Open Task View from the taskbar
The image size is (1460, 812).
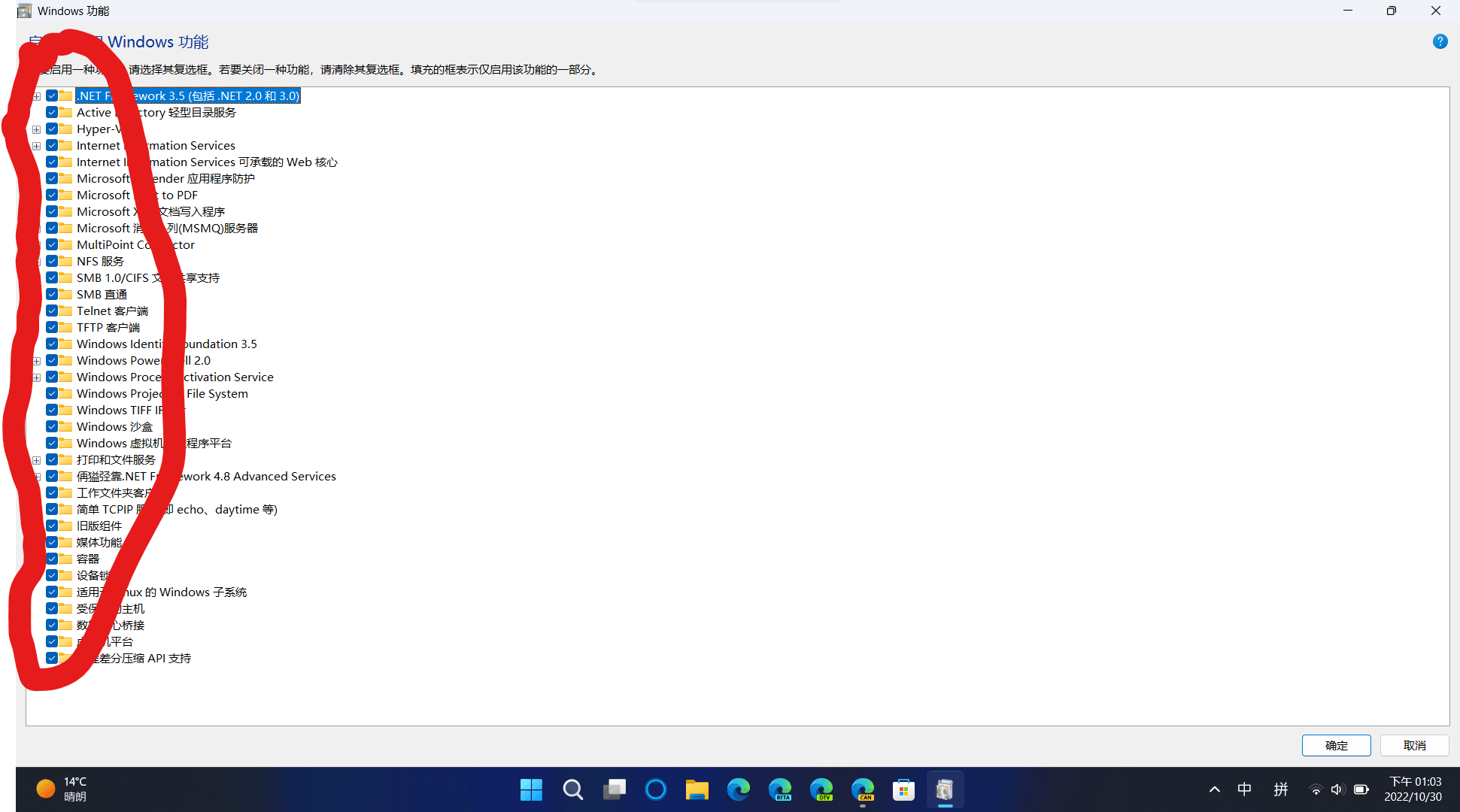(x=614, y=789)
